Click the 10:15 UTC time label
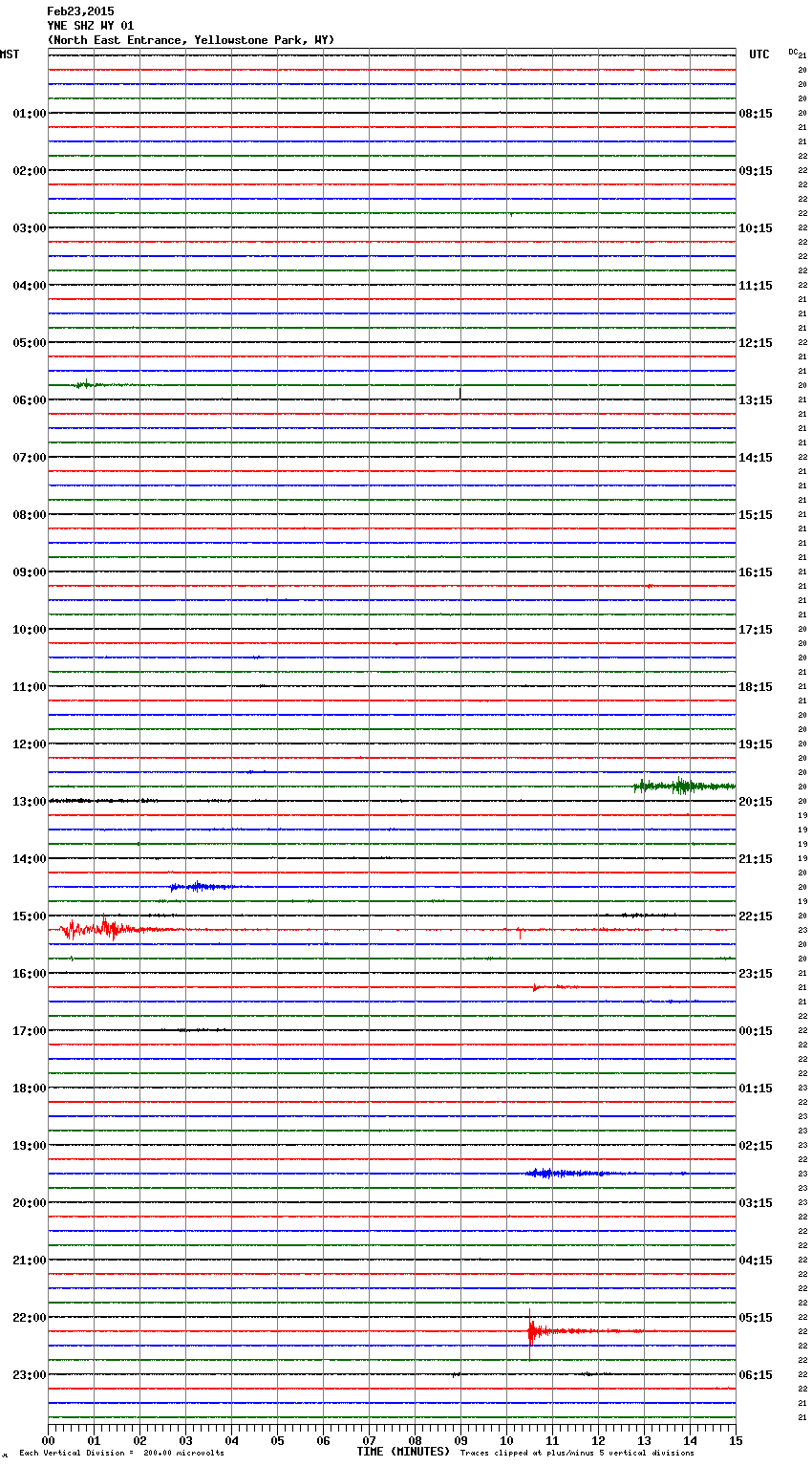 756,228
